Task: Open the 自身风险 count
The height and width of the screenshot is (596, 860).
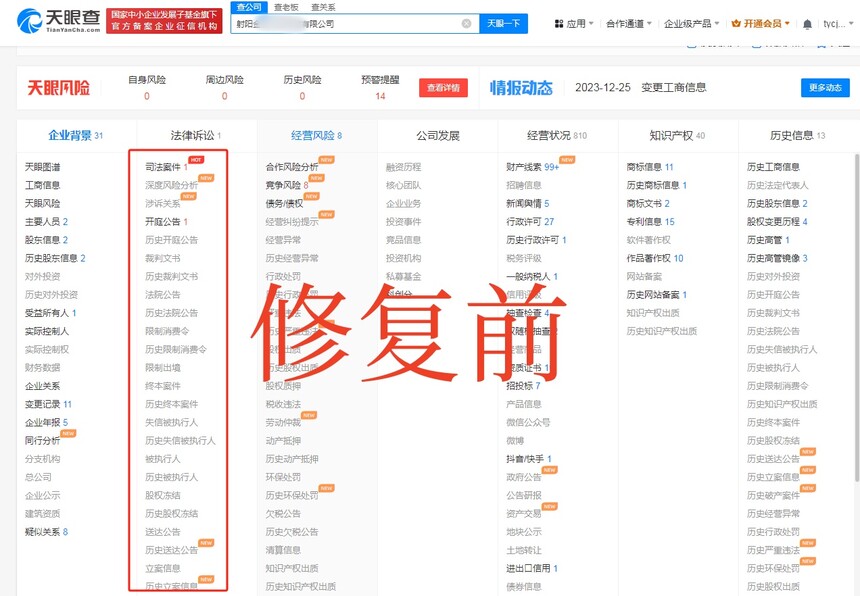Action: click(147, 96)
